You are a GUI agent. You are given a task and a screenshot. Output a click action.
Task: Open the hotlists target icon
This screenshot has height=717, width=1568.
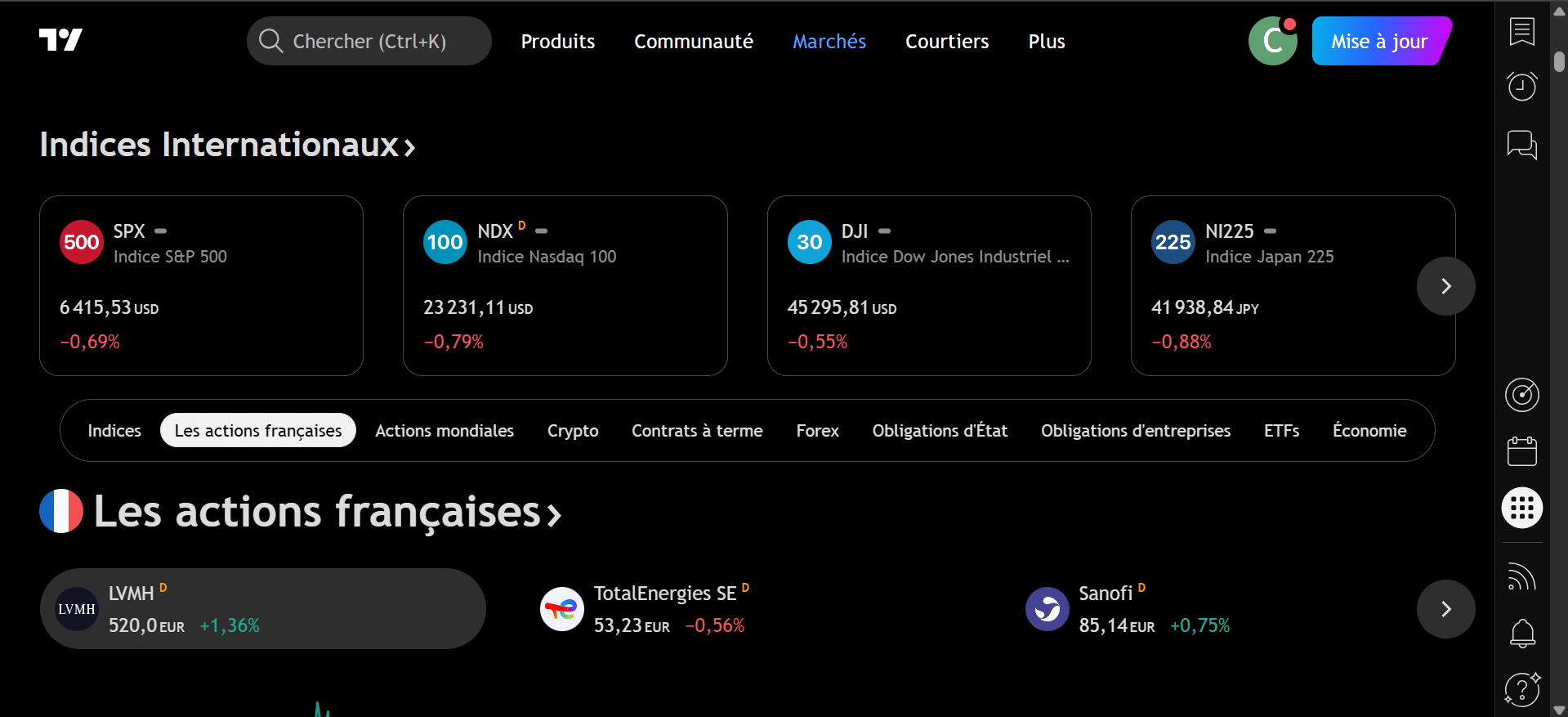(x=1521, y=395)
